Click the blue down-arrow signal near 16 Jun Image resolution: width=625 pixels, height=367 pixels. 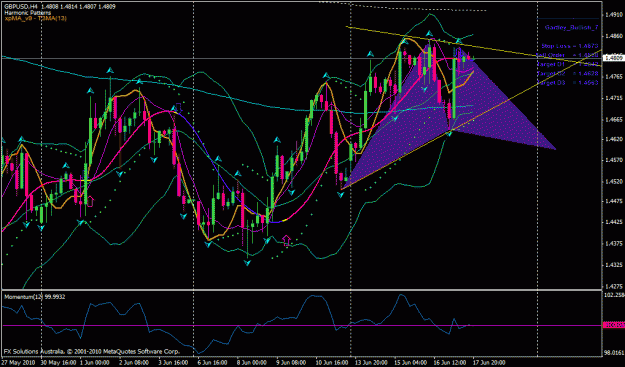458,52
